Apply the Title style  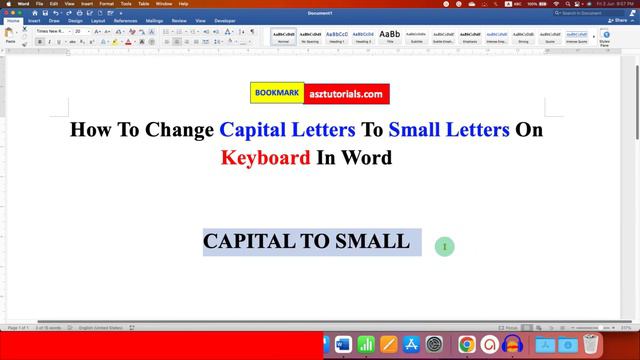tap(390, 37)
